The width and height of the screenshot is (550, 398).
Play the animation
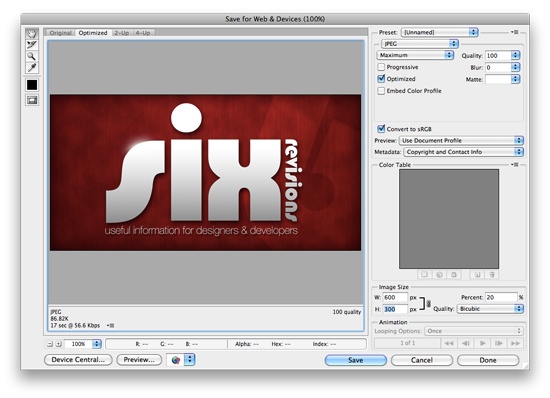coord(482,343)
